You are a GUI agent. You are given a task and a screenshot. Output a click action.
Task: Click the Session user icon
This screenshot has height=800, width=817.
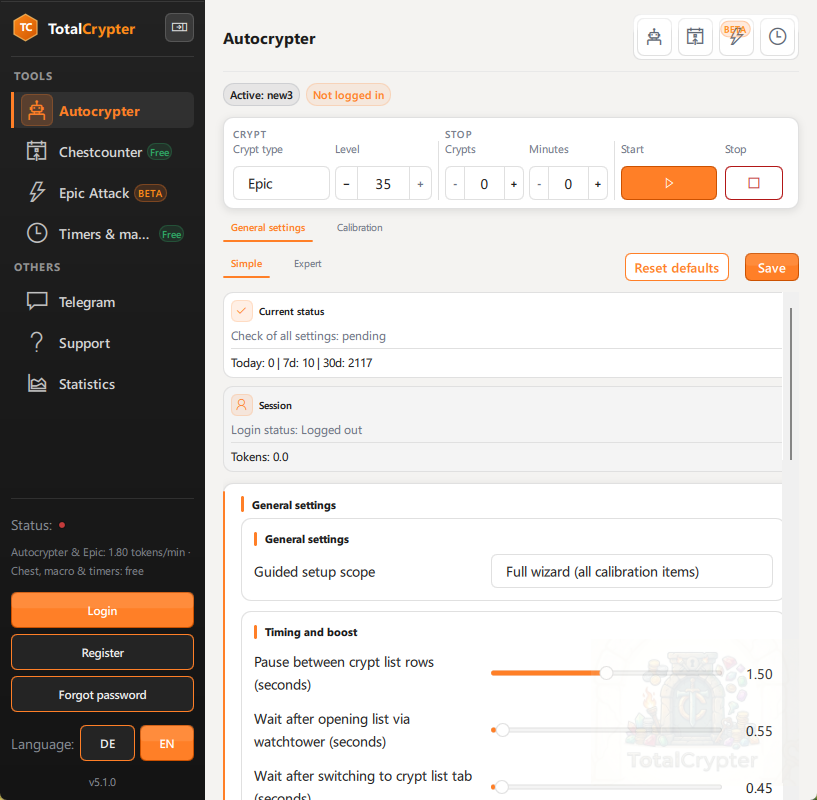click(x=242, y=405)
